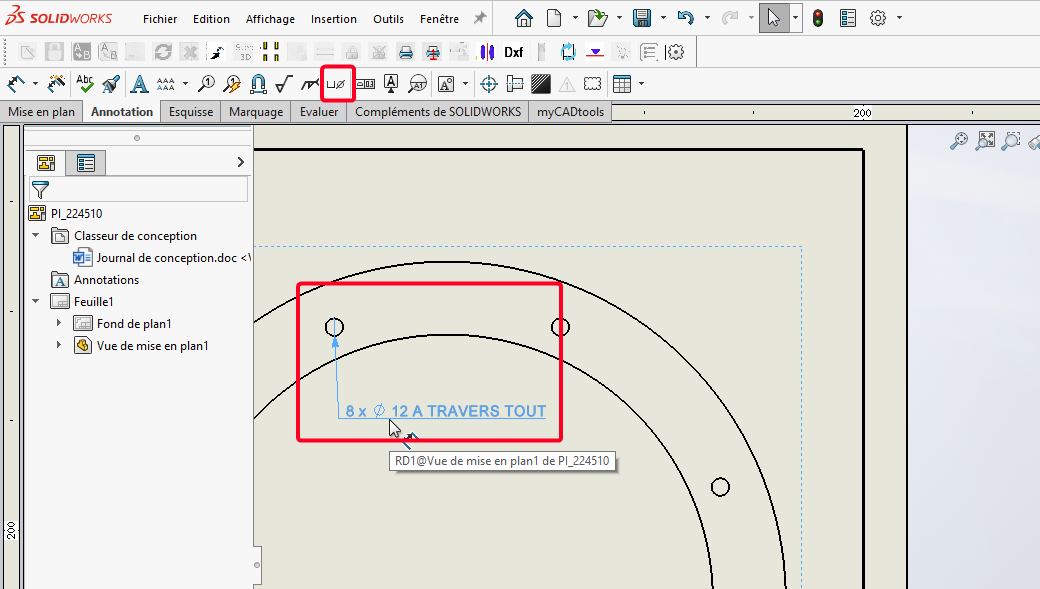Click the Model Items tool
Image resolution: width=1040 pixels, height=589 pixels.
(x=56, y=84)
